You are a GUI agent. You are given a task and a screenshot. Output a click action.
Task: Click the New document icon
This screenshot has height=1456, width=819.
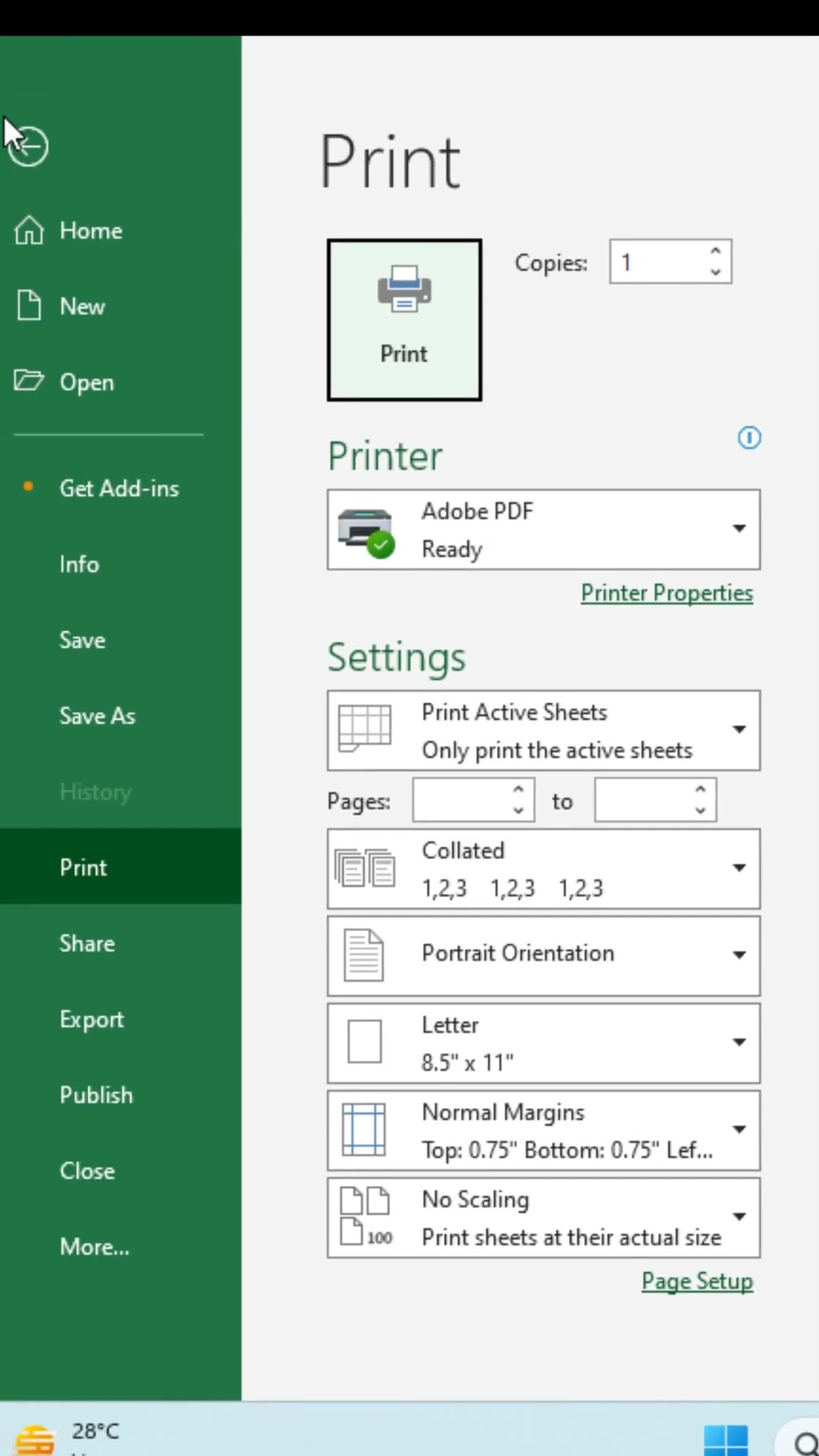tap(29, 306)
